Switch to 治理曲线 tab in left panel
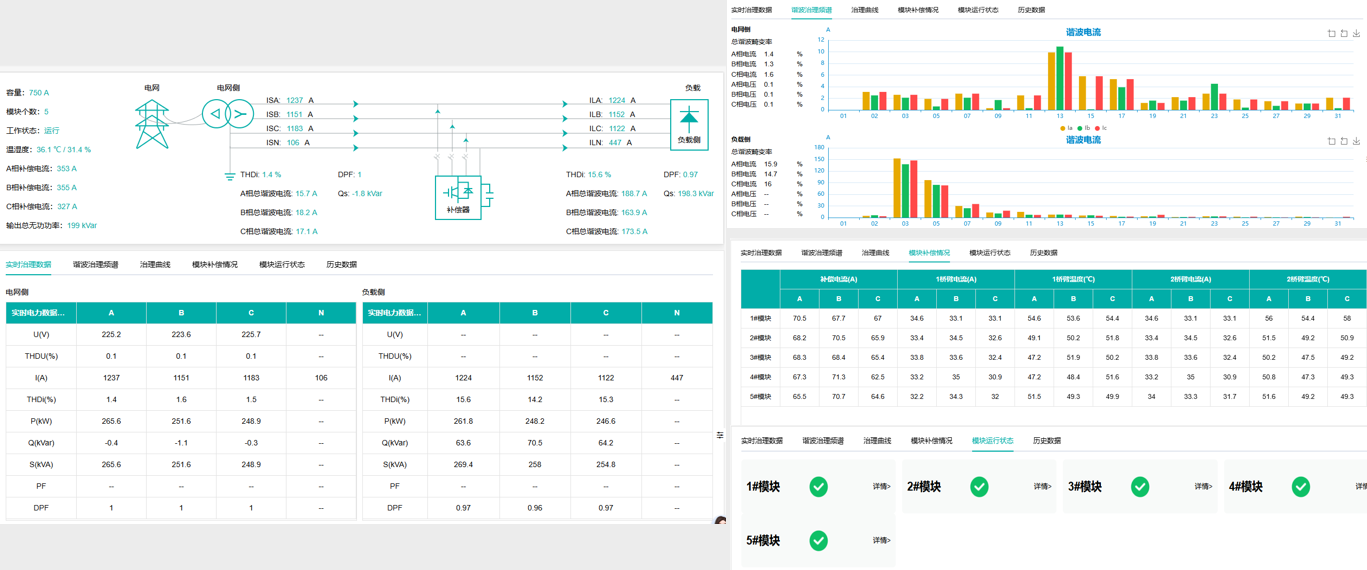Viewport: 1367px width, 570px height. [155, 265]
